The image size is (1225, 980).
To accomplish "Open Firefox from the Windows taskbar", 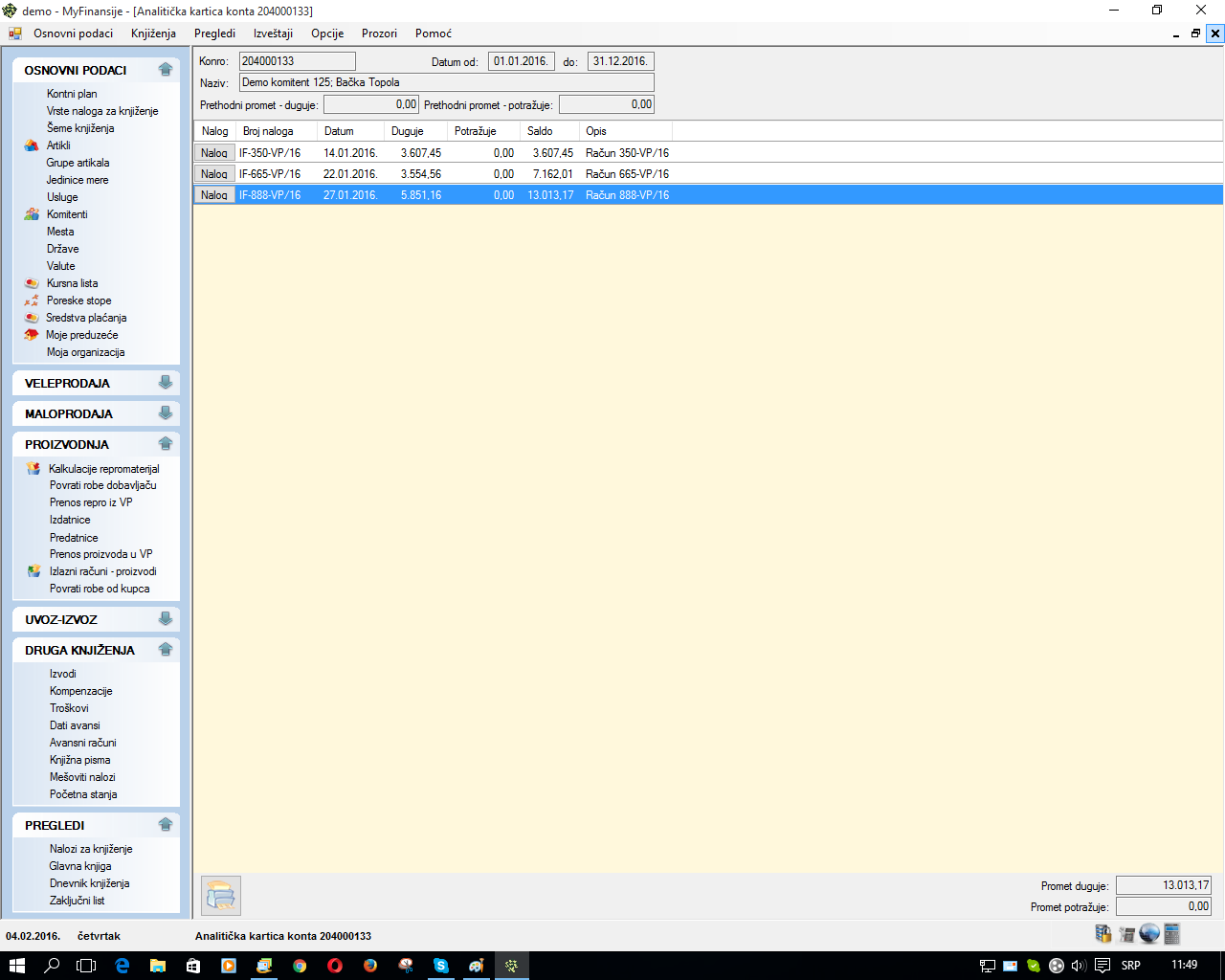I will point(370,966).
